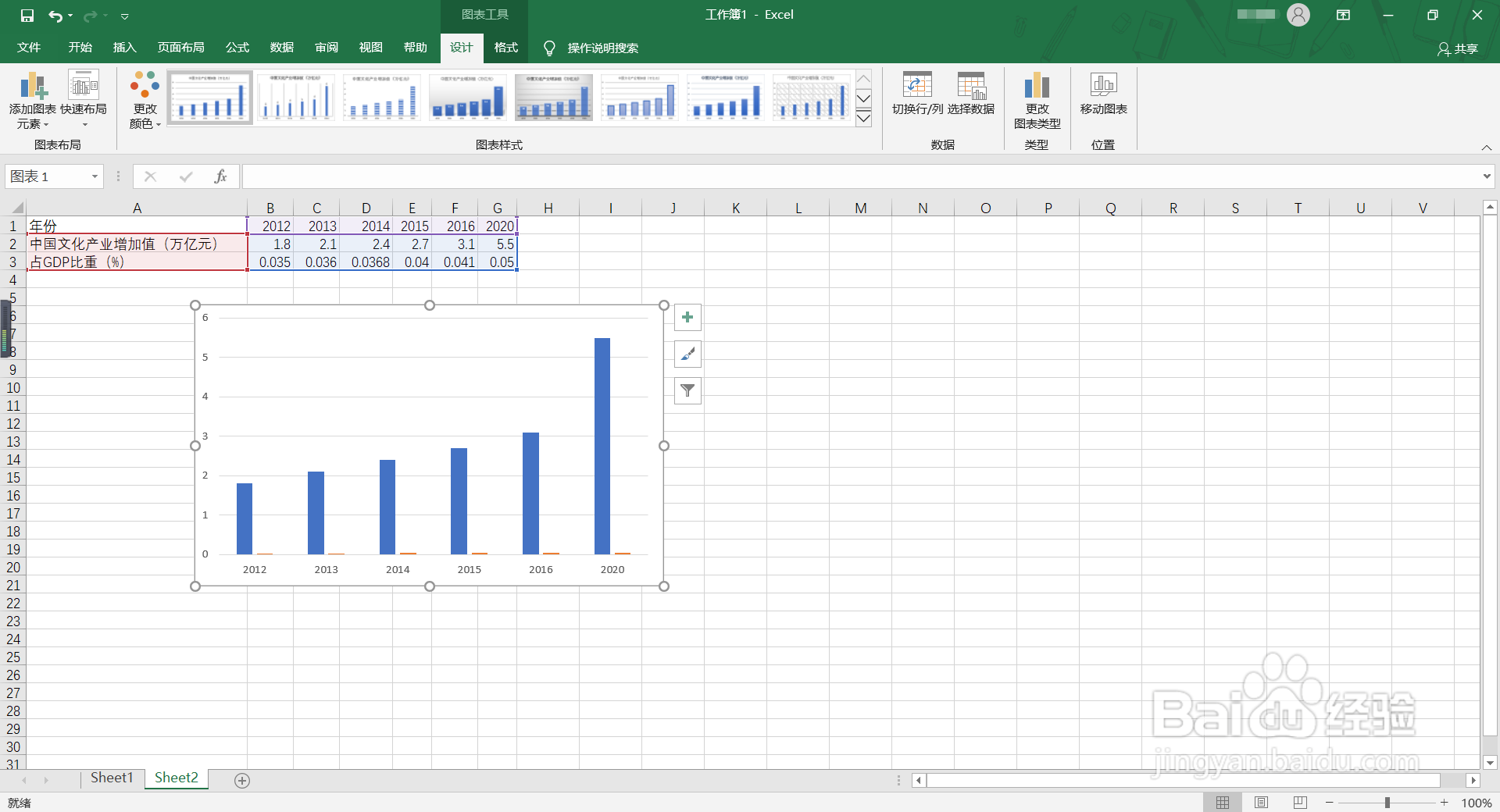1500x812 pixels.
Task: Select the last visible chart style thumbnail
Action: 812,98
